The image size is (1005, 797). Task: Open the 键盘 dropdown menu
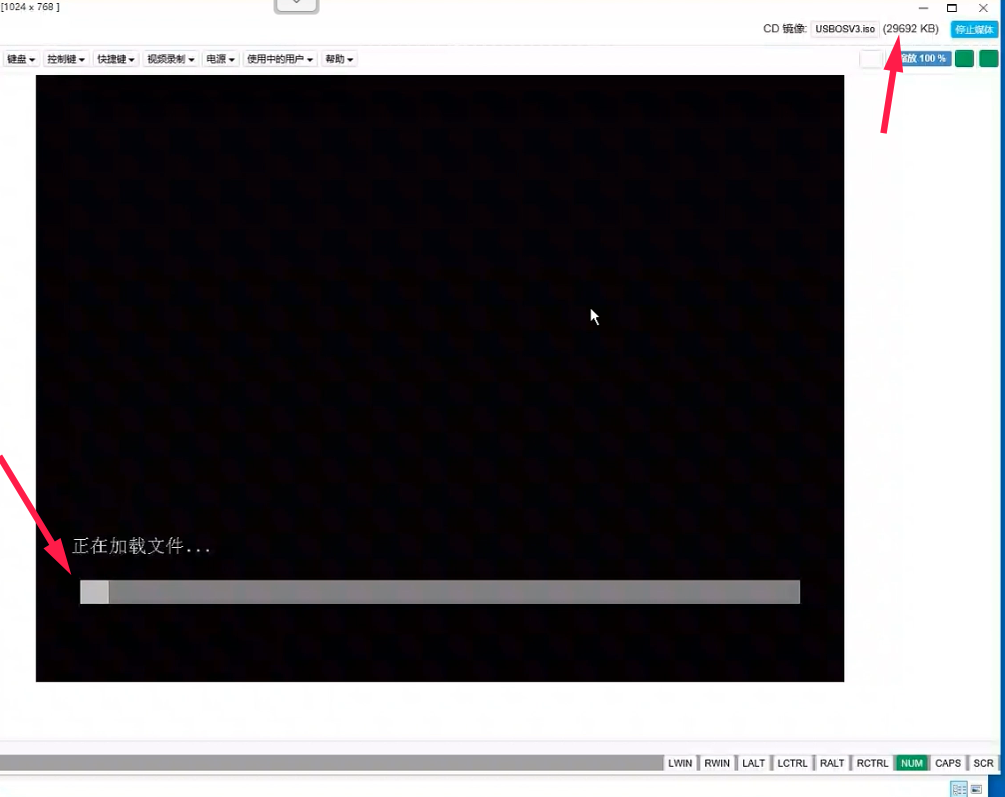(21, 59)
